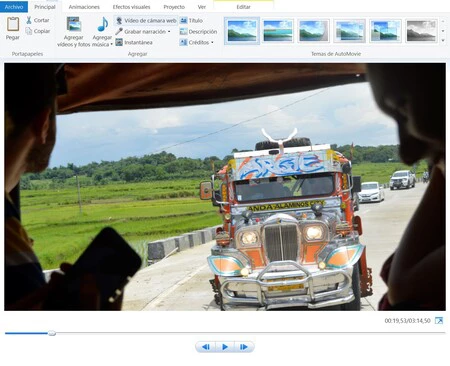Add a Título to the movie

point(191,21)
